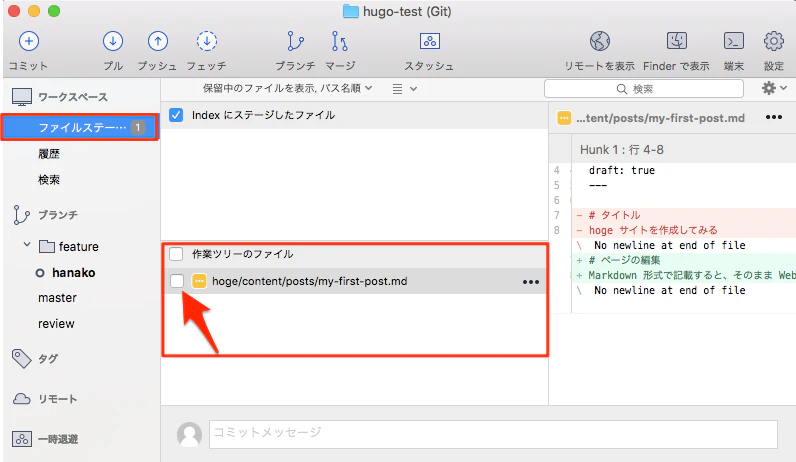Image resolution: width=796 pixels, height=462 pixels.
Task: Click the タグ tag icon in sidebar
Action: coord(21,358)
